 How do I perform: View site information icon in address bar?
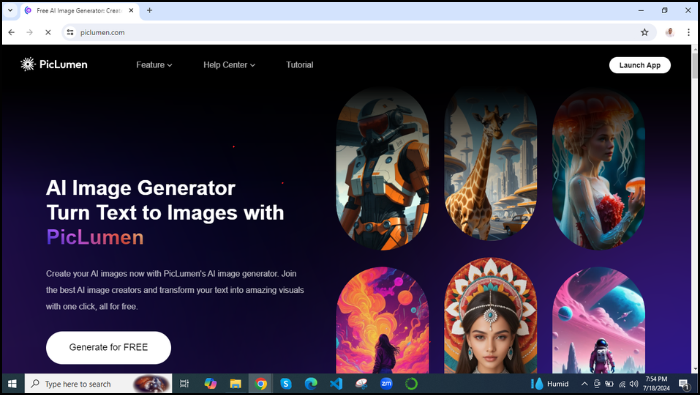click(x=70, y=32)
